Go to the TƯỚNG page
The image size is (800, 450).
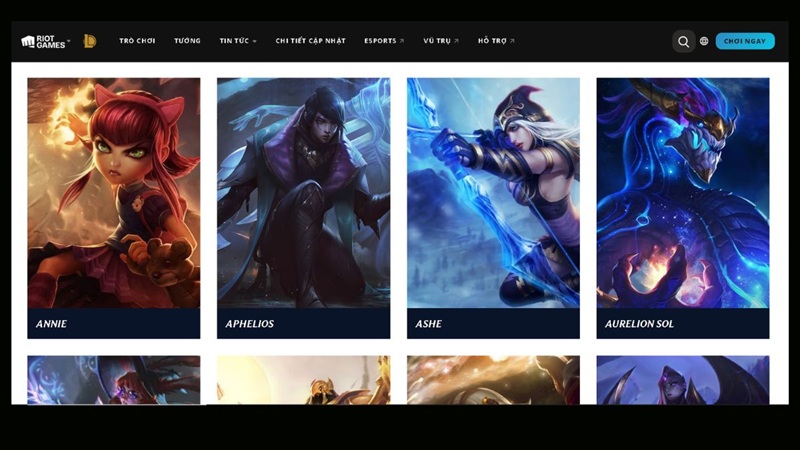point(187,41)
